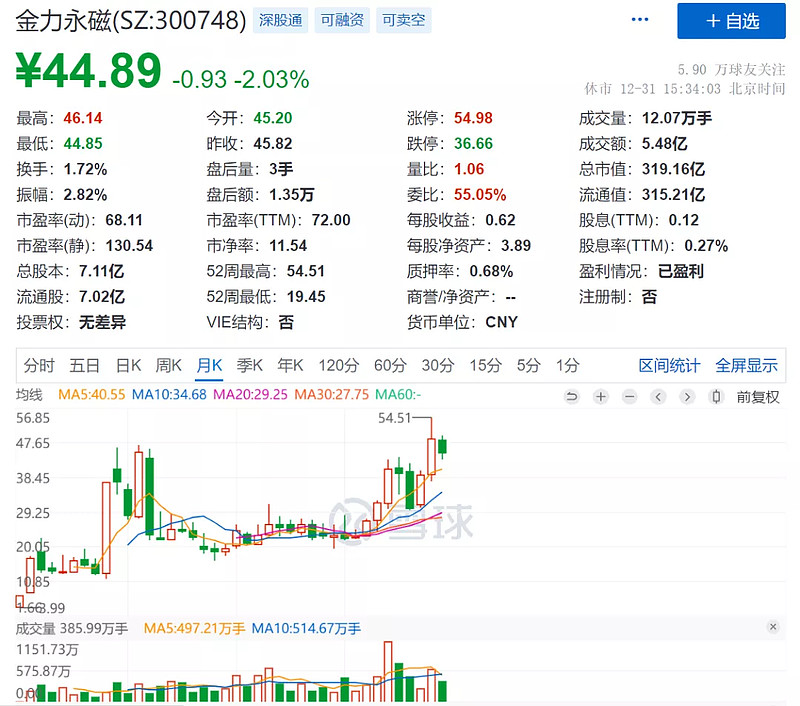Click the 质押率 value 0.68%

[x=491, y=271]
